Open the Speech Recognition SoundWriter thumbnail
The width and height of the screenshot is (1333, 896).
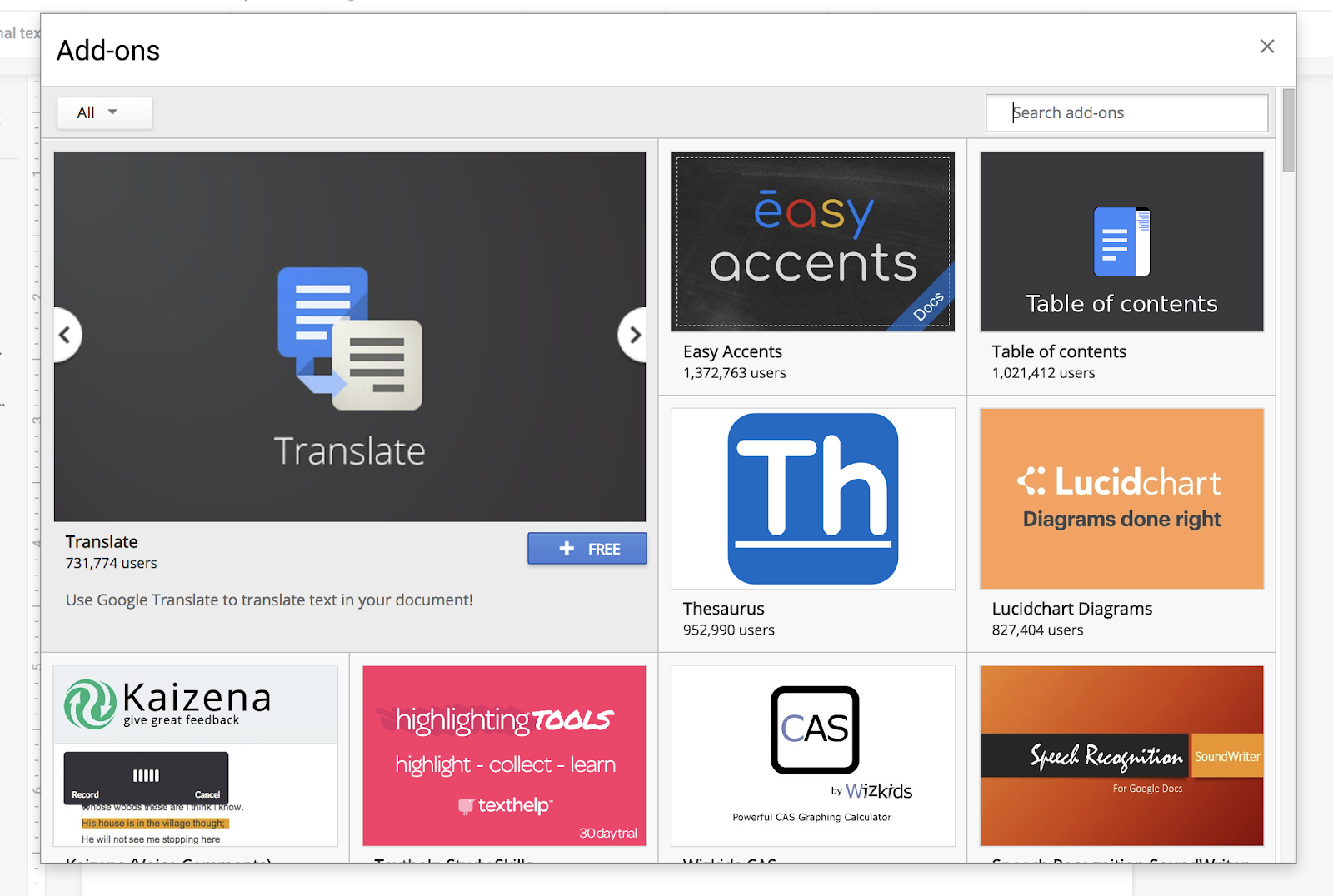pyautogui.click(x=1121, y=755)
